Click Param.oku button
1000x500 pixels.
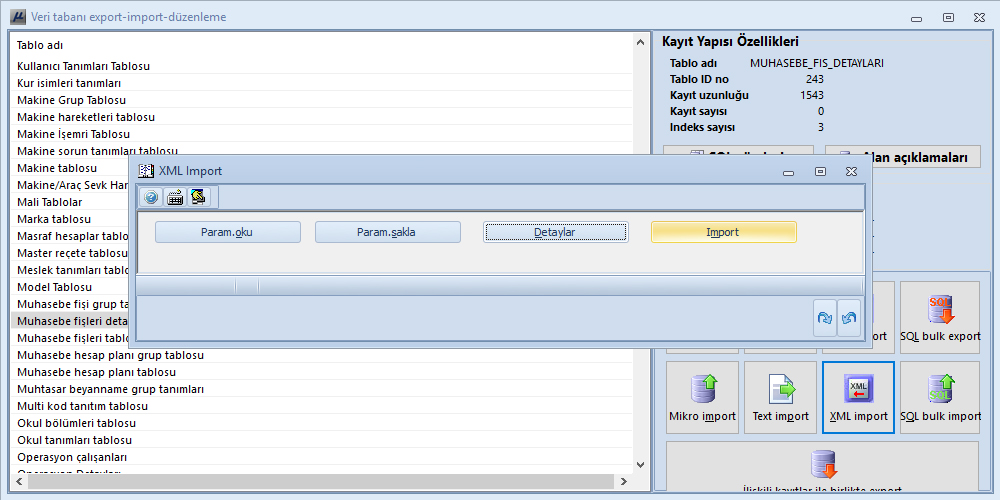pyautogui.click(x=228, y=232)
